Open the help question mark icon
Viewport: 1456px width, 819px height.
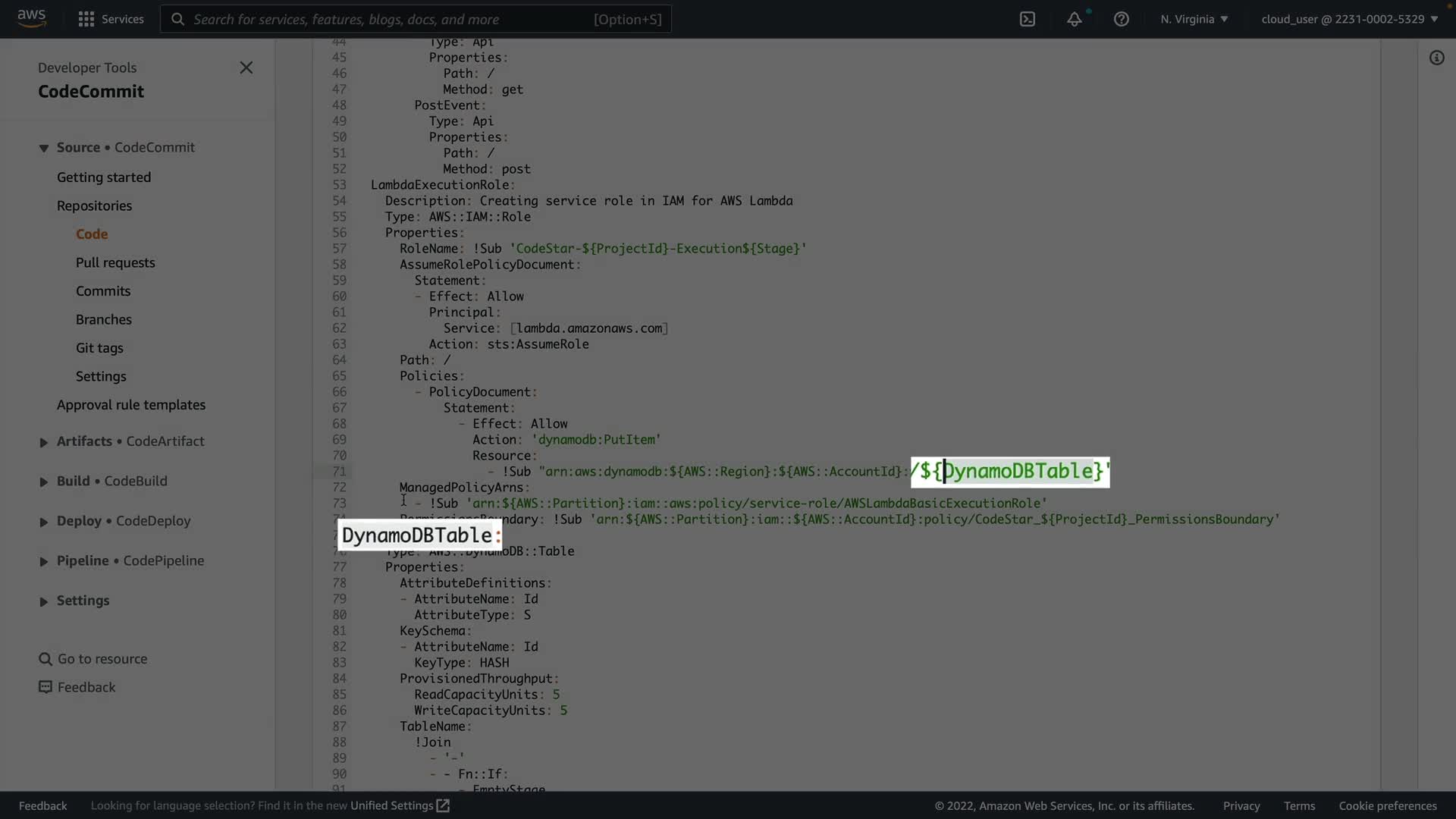(x=1121, y=19)
